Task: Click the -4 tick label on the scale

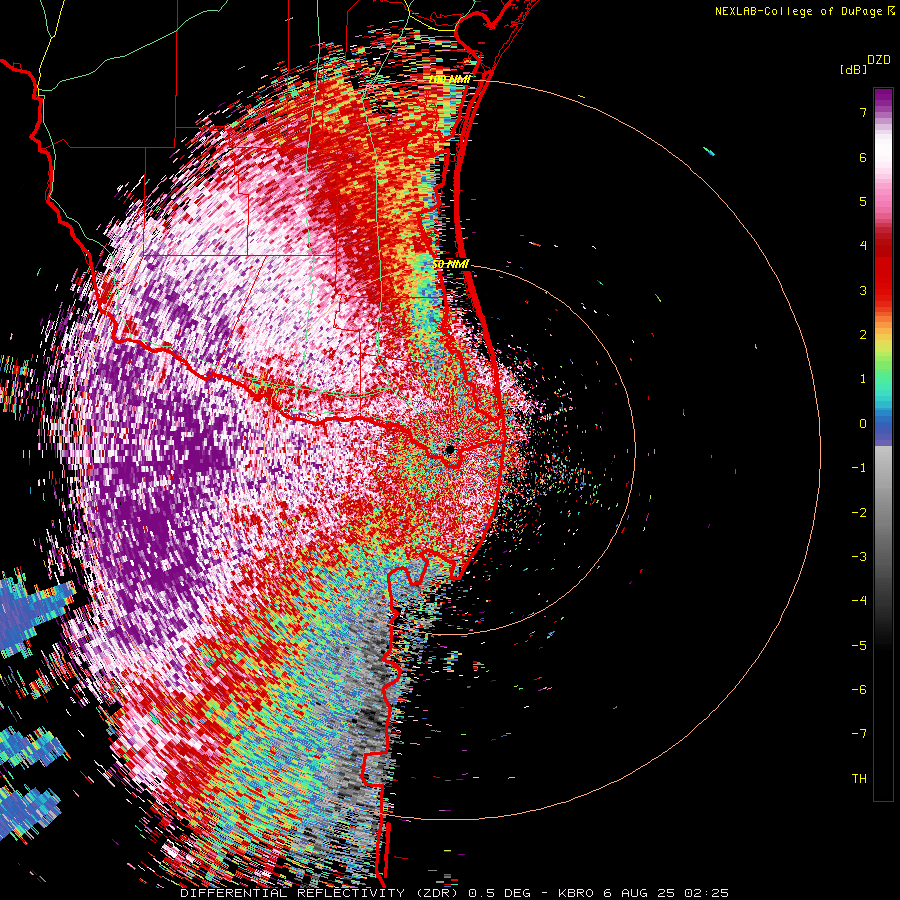Action: [x=859, y=600]
